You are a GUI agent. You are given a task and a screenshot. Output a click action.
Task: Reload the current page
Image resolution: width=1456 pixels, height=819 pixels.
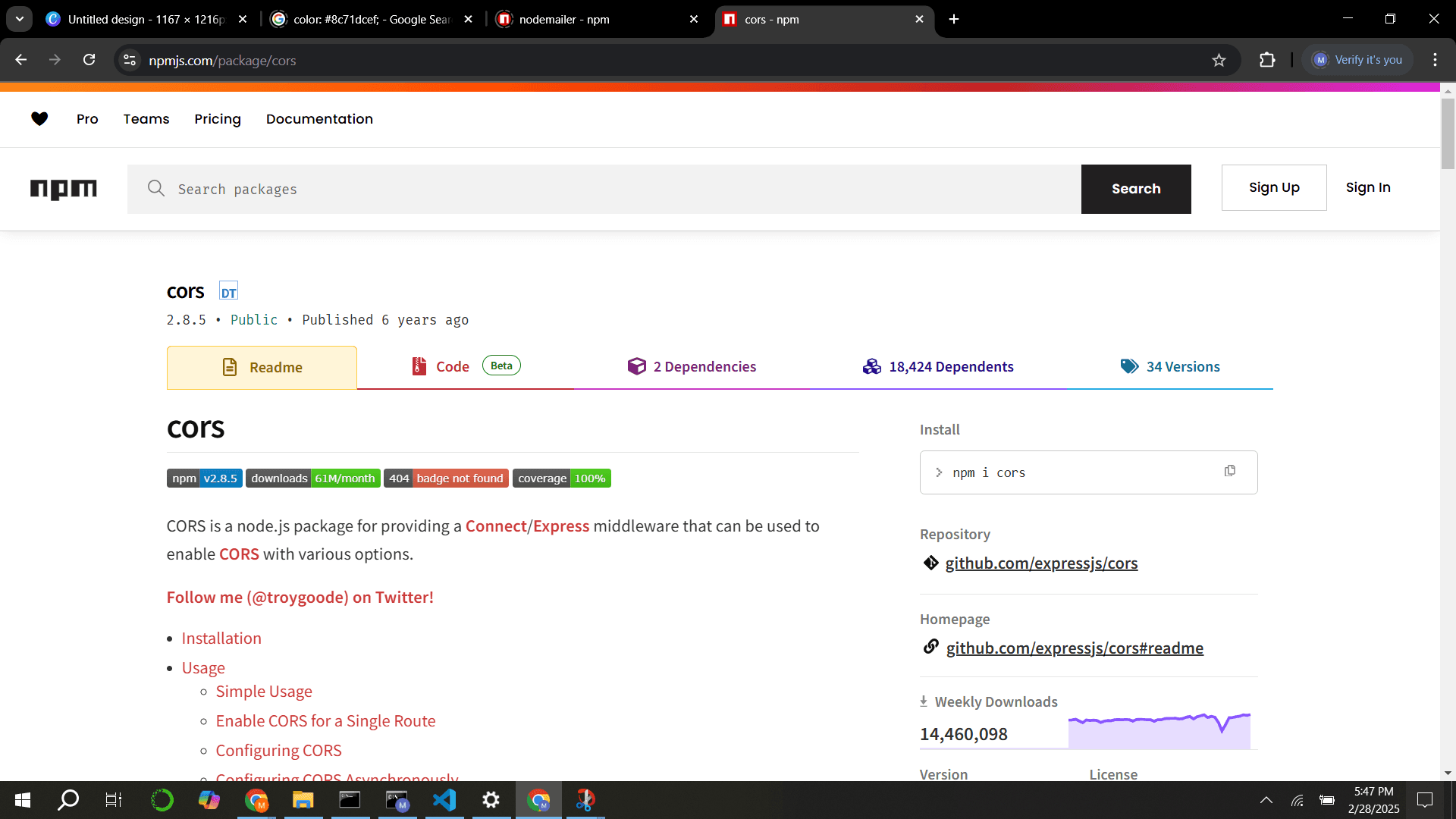pyautogui.click(x=89, y=60)
